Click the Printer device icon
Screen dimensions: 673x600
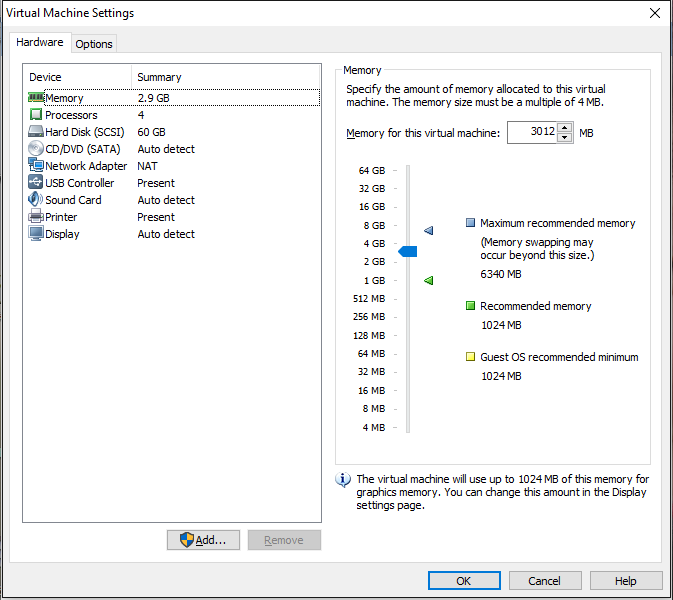36,217
